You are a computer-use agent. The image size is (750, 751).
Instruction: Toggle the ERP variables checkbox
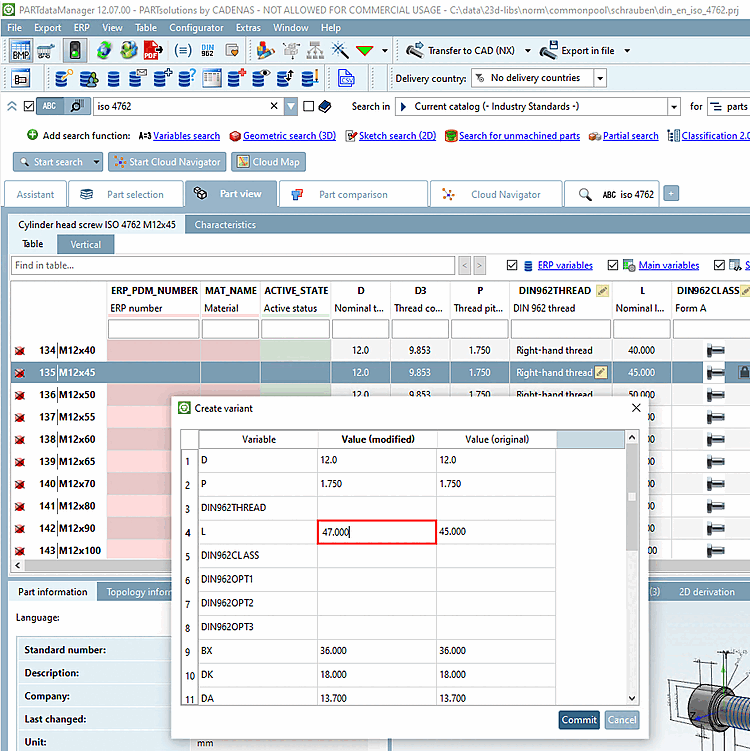pyautogui.click(x=513, y=265)
